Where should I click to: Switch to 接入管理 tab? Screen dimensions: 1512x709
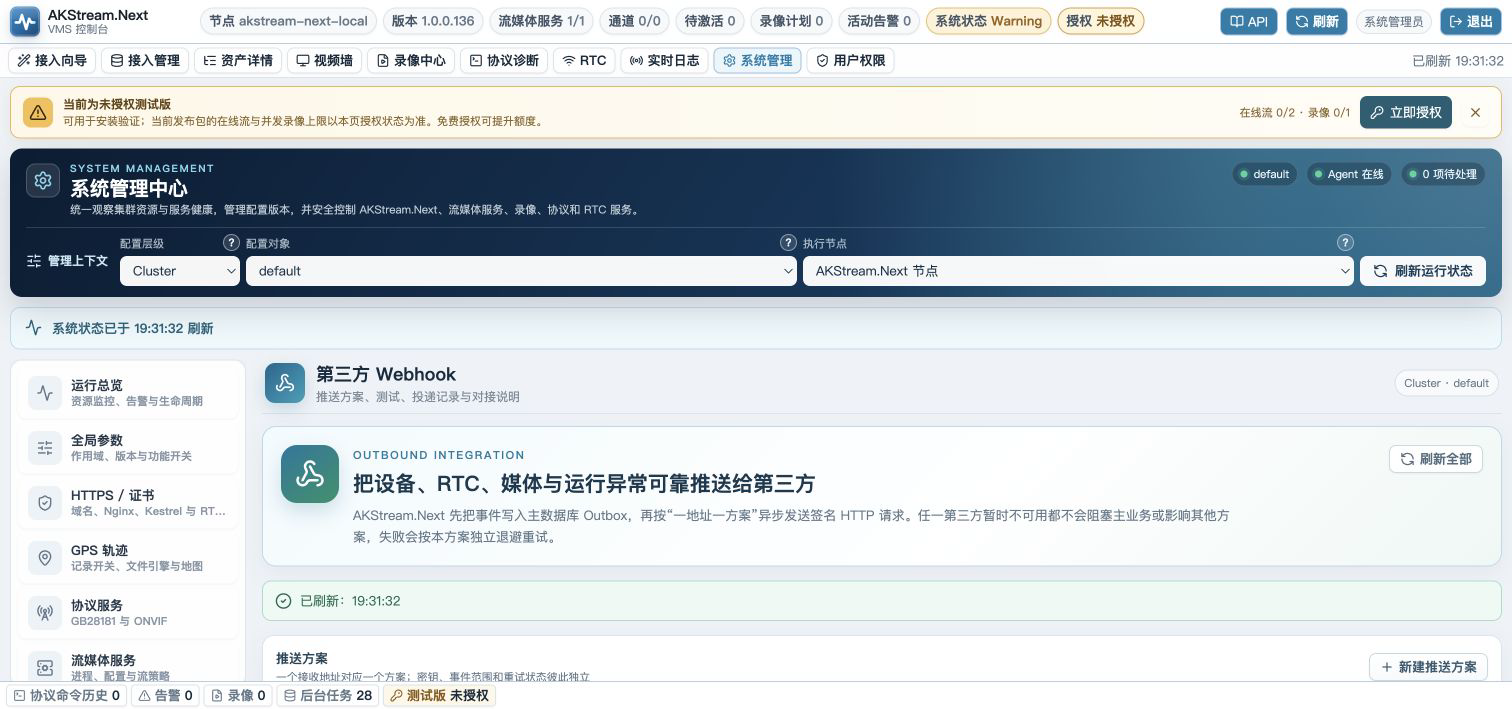pyautogui.click(x=145, y=61)
